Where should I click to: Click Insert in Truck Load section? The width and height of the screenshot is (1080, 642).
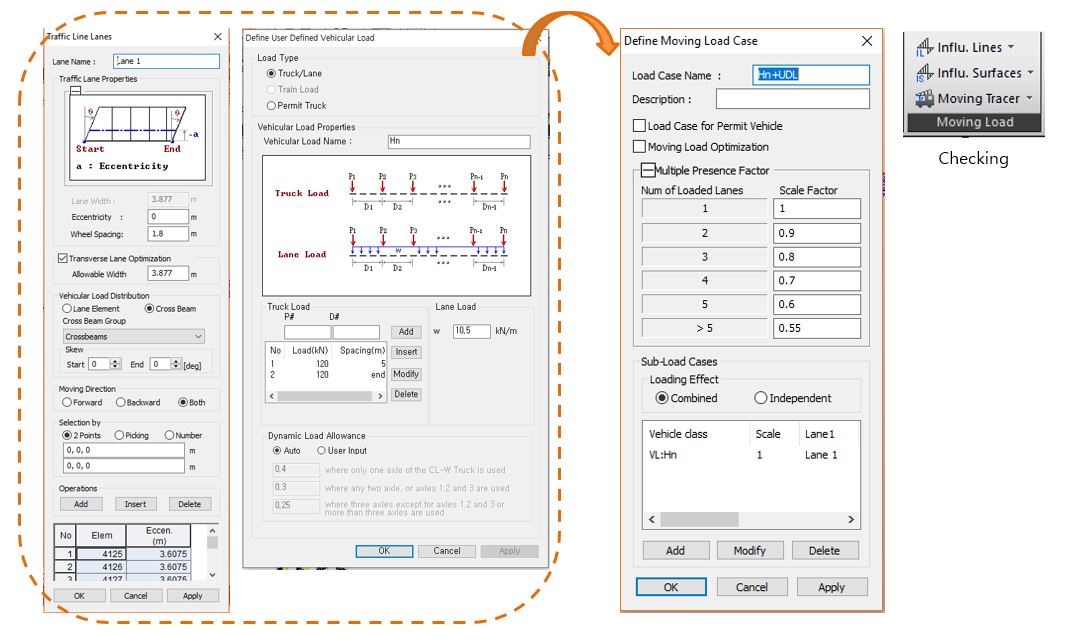pyautogui.click(x=406, y=352)
